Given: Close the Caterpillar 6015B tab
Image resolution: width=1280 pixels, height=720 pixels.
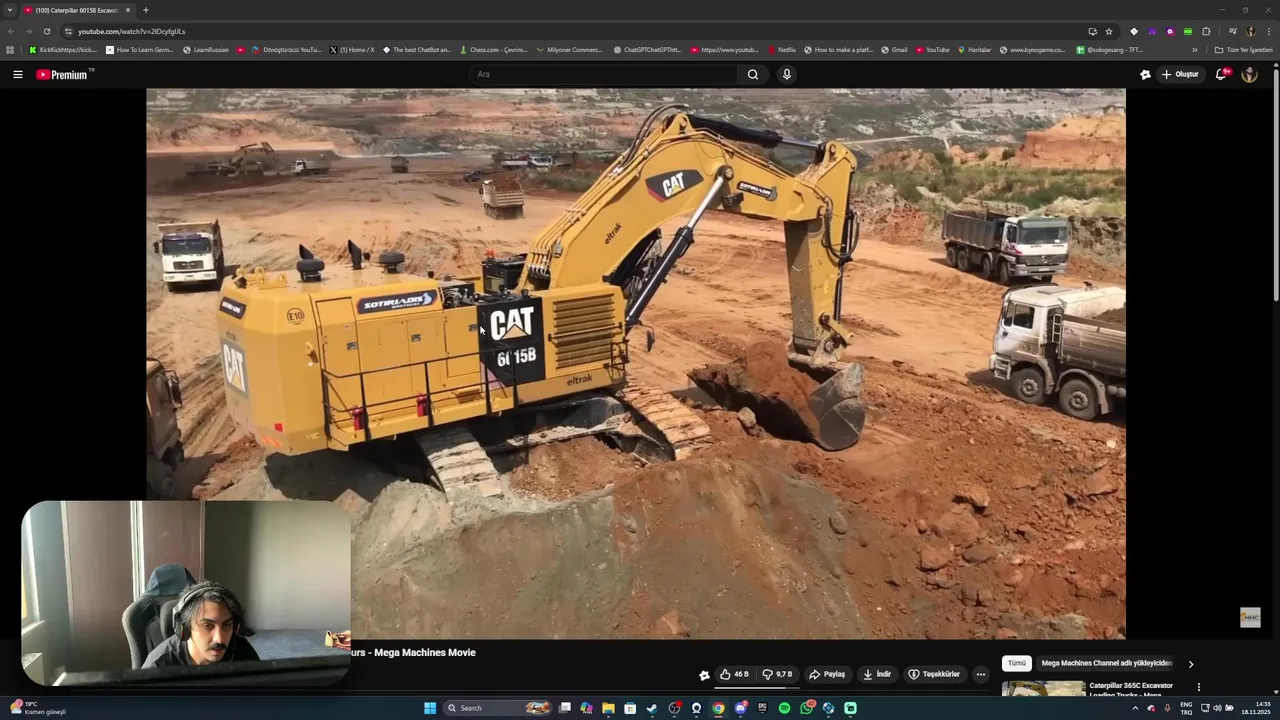Looking at the screenshot, I should click(x=128, y=10).
